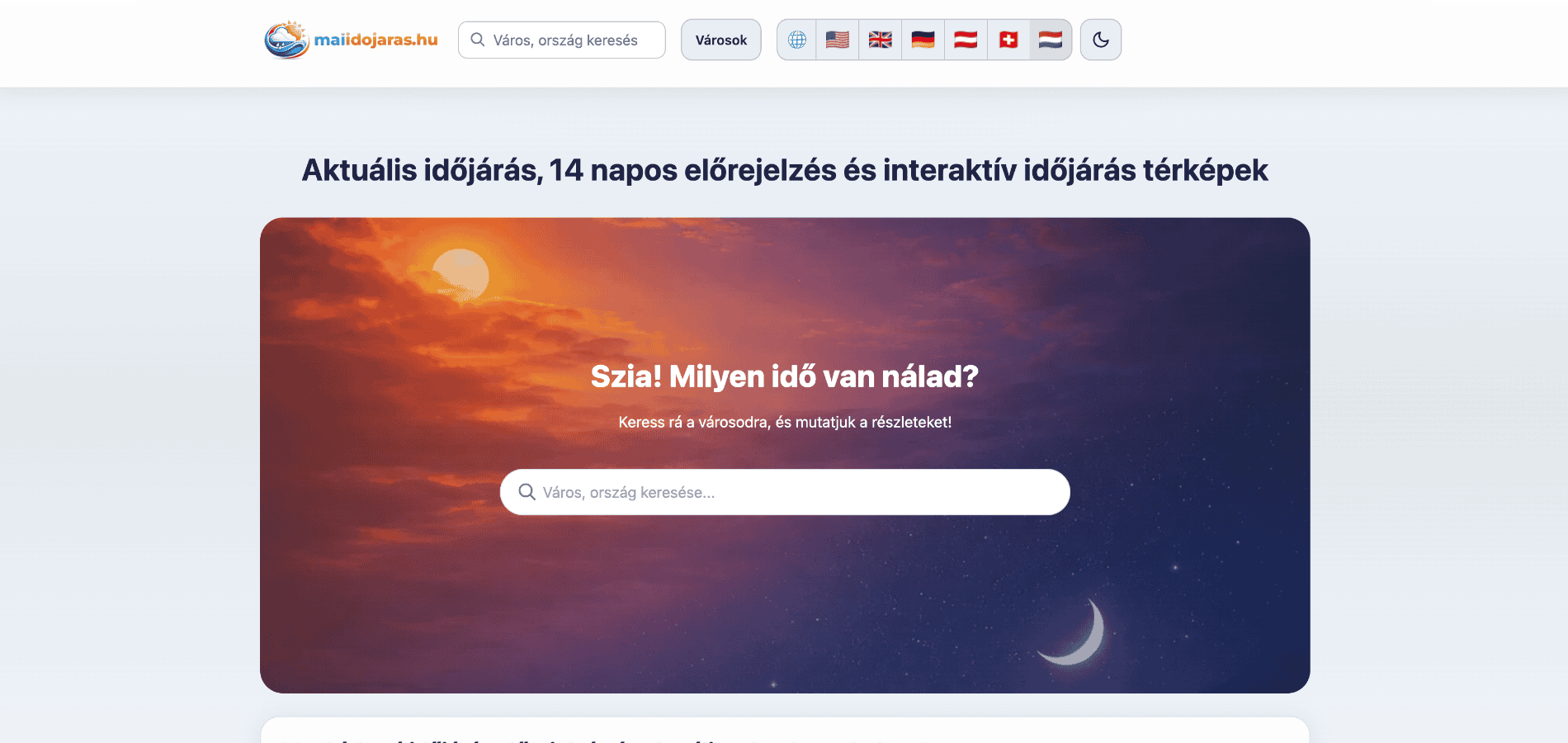The width and height of the screenshot is (1568, 743).
Task: Pick the Swiss flag
Action: [1008, 40]
